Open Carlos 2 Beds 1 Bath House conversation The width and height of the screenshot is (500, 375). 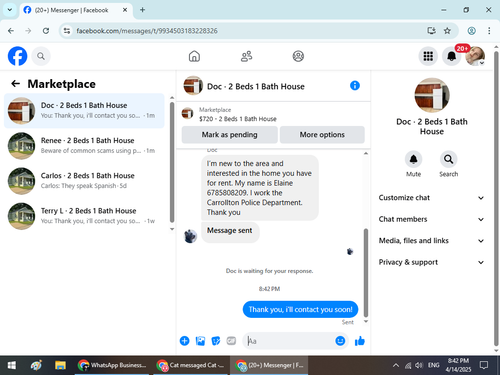click(x=84, y=181)
